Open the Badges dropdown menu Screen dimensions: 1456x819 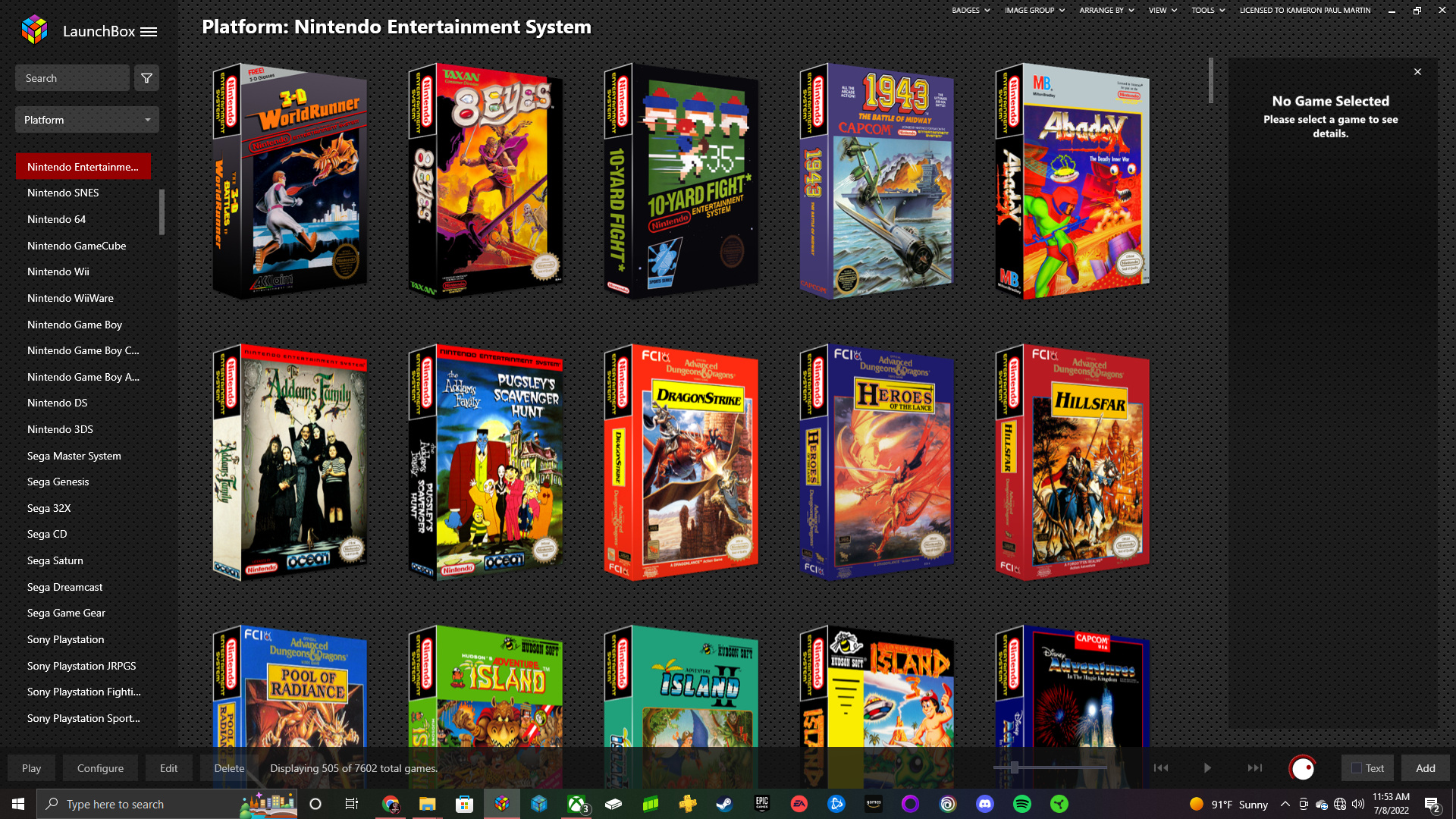click(971, 11)
